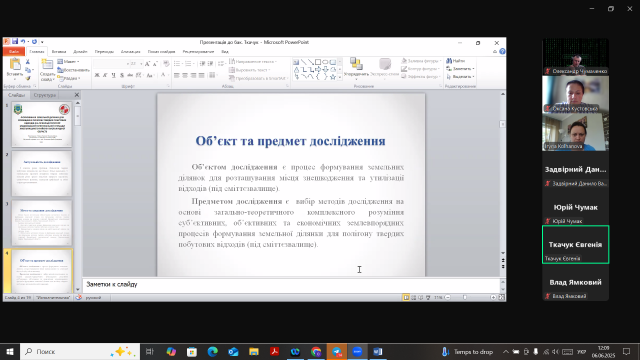Switch to the Структура outline tab
Image resolution: width=640 pixels, height=360 pixels.
coord(44,95)
